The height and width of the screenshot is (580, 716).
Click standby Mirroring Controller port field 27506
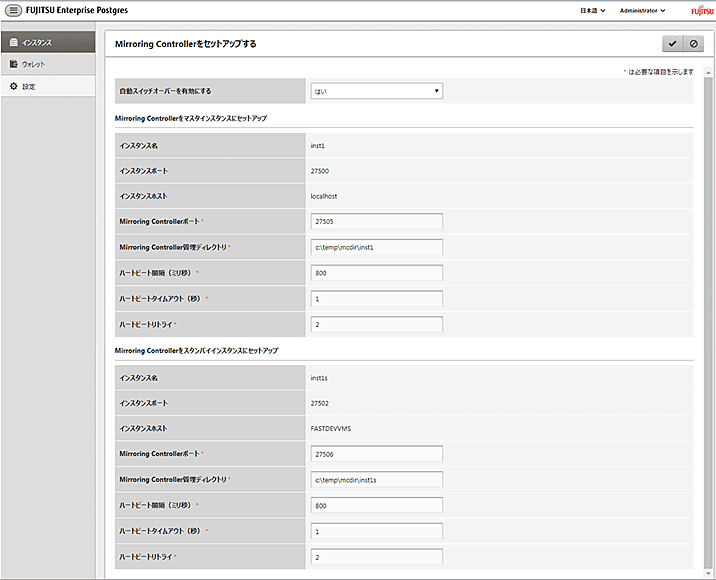pyautogui.click(x=377, y=454)
